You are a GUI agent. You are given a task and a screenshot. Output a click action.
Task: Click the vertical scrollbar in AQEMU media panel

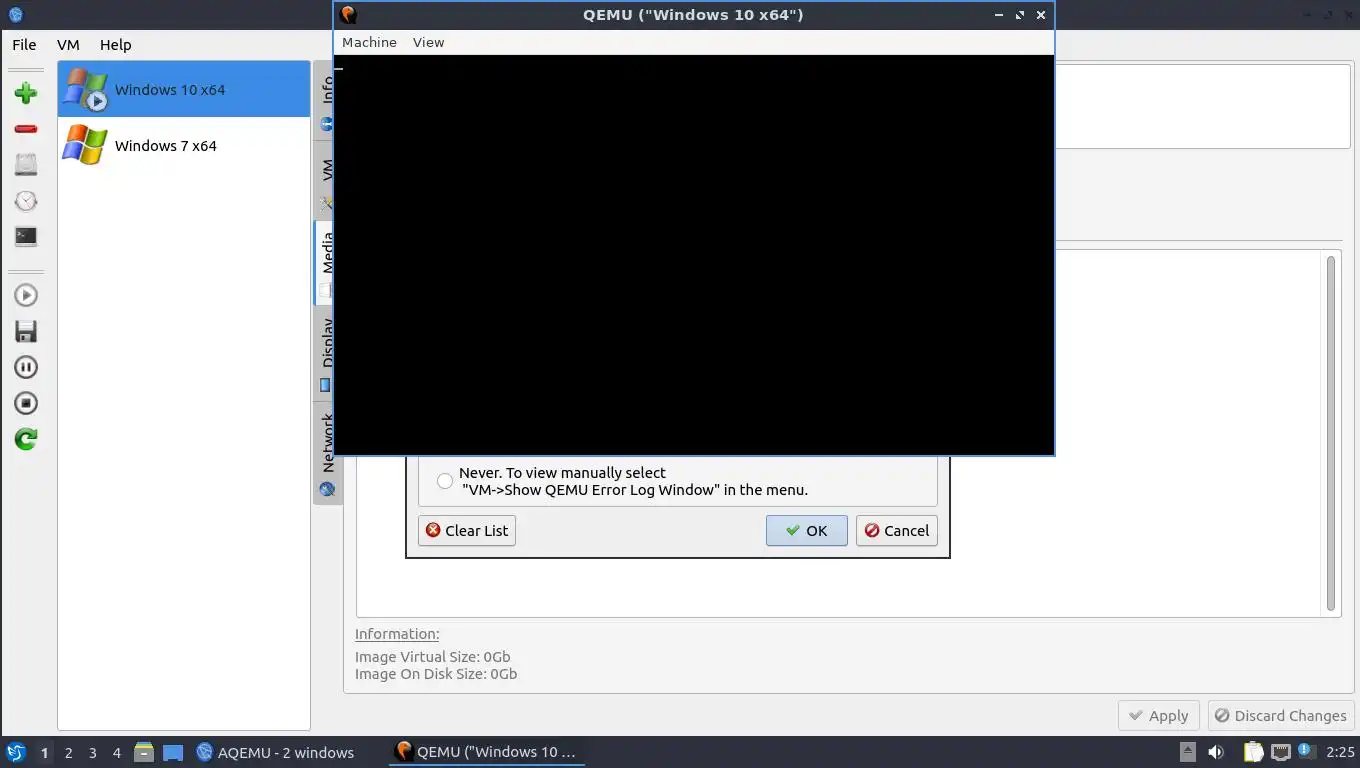click(x=1331, y=433)
